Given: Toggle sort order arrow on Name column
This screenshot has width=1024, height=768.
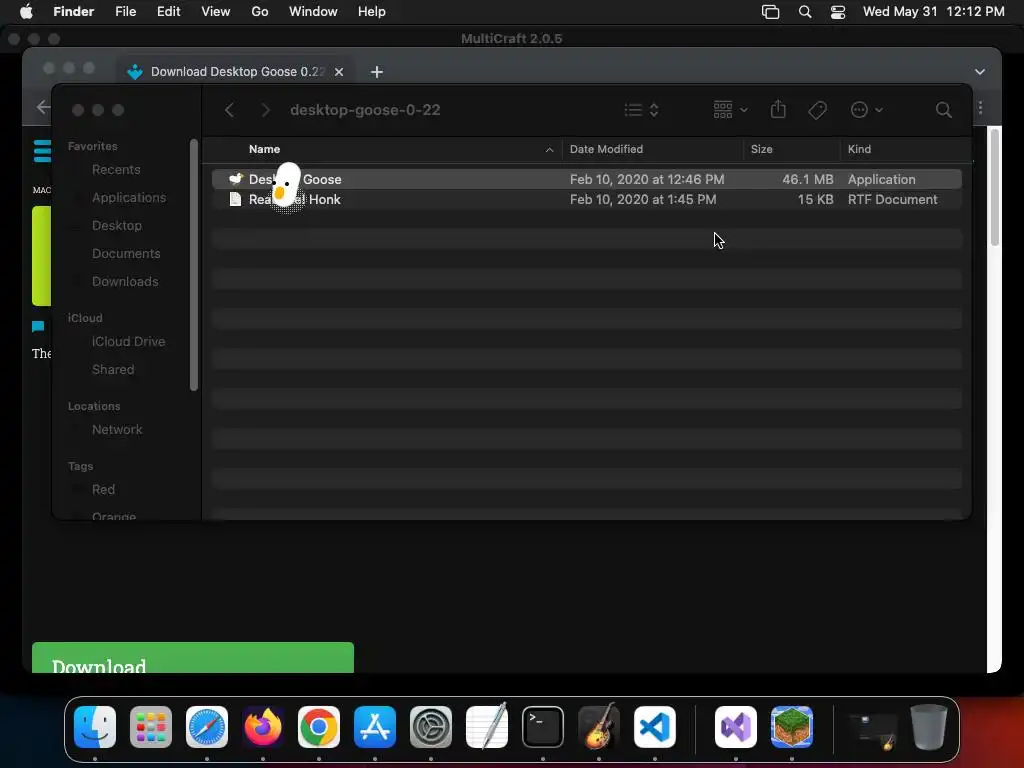Looking at the screenshot, I should point(549,150).
